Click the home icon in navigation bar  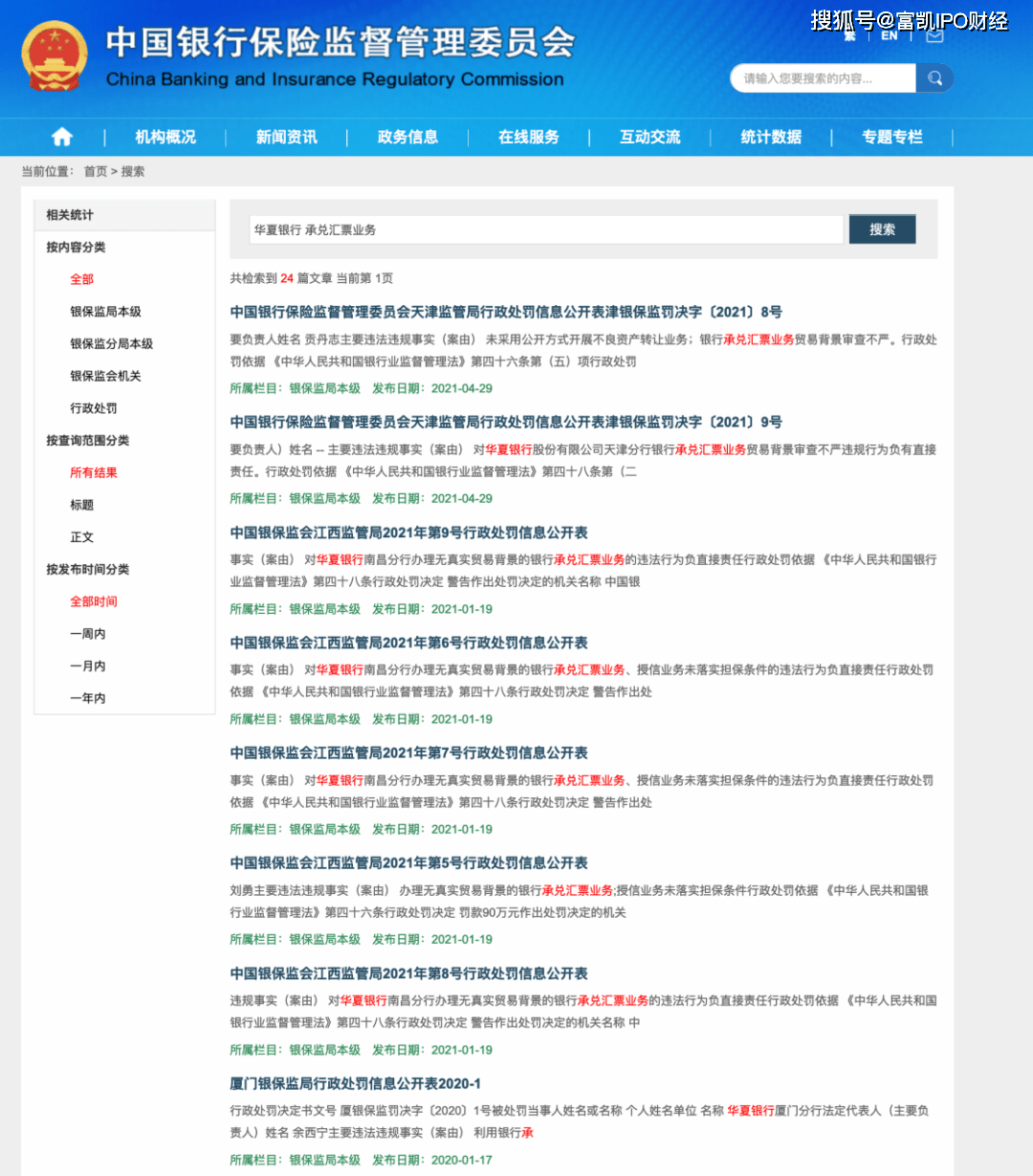click(61, 137)
